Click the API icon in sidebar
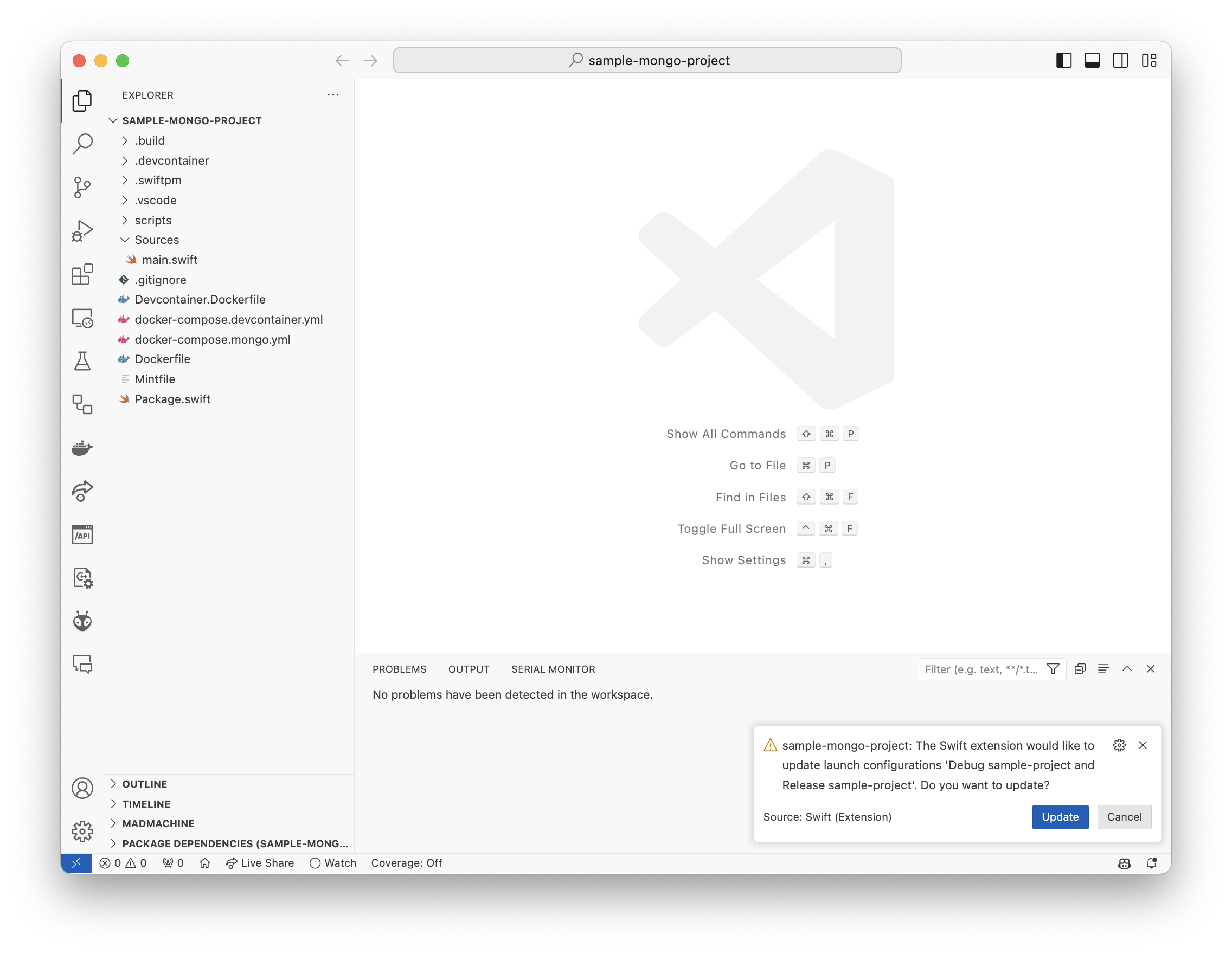1232x954 pixels. click(x=83, y=535)
